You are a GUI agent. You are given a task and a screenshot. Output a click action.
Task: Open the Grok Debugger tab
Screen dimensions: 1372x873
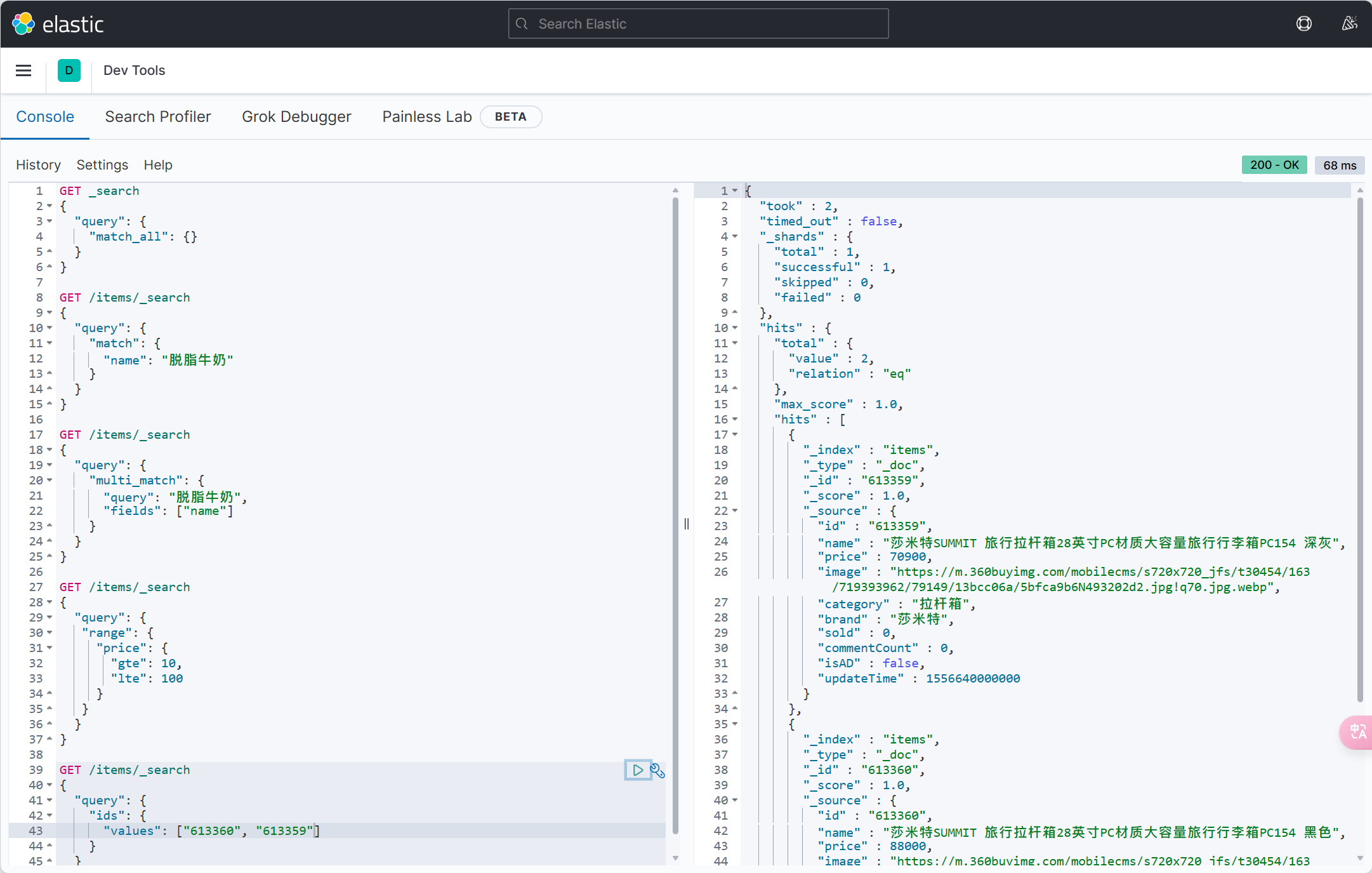pyautogui.click(x=296, y=117)
